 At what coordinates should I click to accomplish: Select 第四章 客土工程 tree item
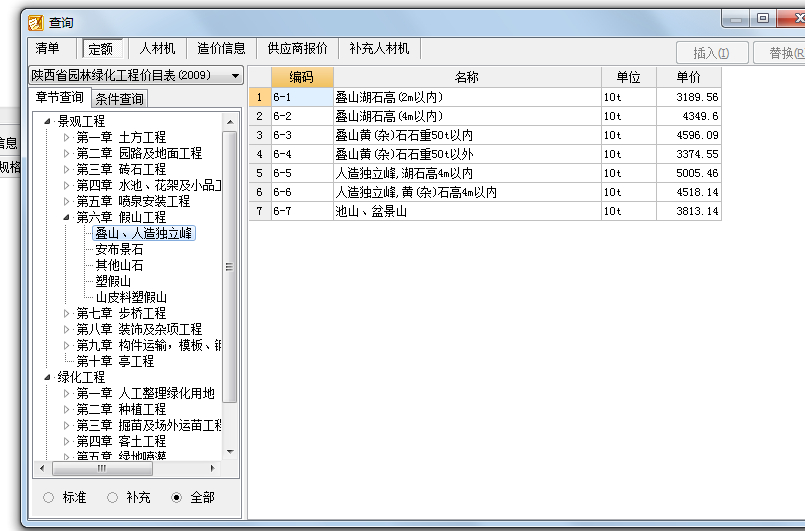[x=121, y=441]
